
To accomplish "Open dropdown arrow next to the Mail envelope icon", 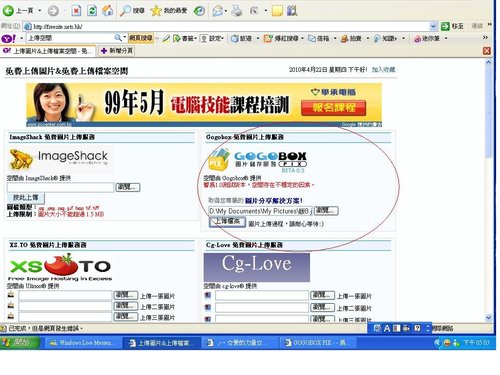I will tap(226, 11).
